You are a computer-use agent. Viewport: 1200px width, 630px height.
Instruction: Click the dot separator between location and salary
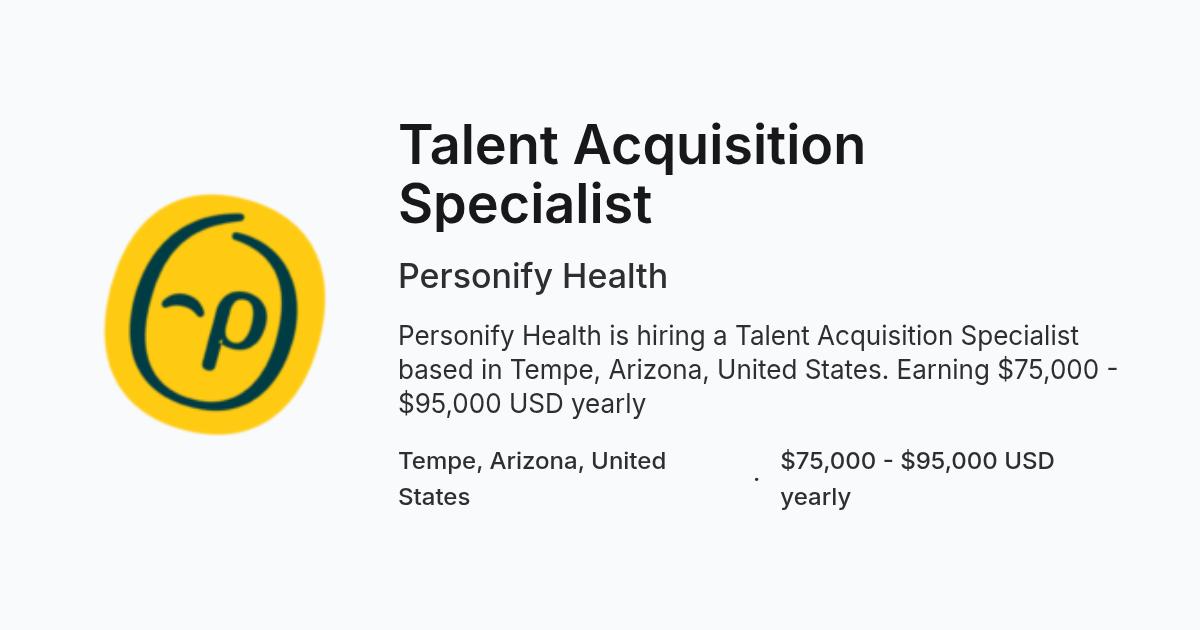pos(756,479)
